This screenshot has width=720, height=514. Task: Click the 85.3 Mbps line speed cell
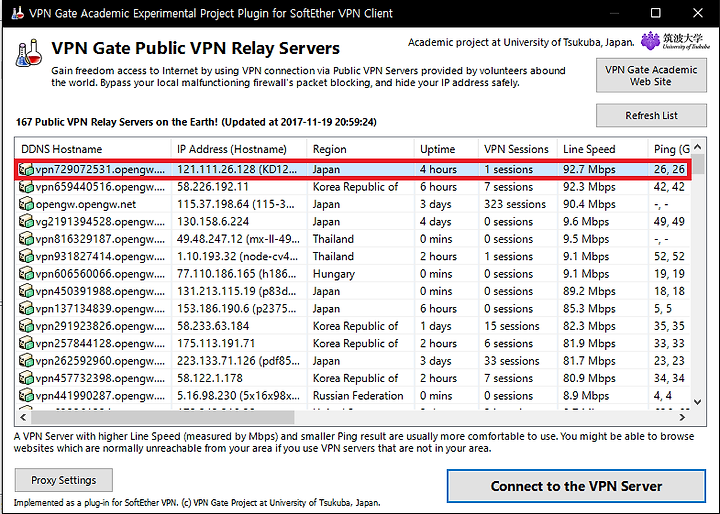pyautogui.click(x=589, y=309)
